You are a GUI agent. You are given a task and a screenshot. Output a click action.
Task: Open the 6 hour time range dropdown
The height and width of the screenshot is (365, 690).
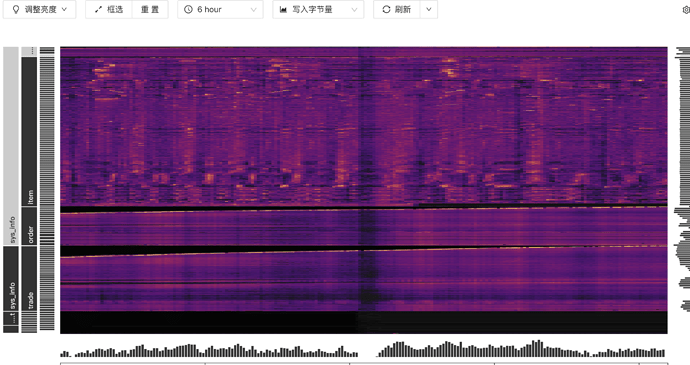click(x=220, y=9)
